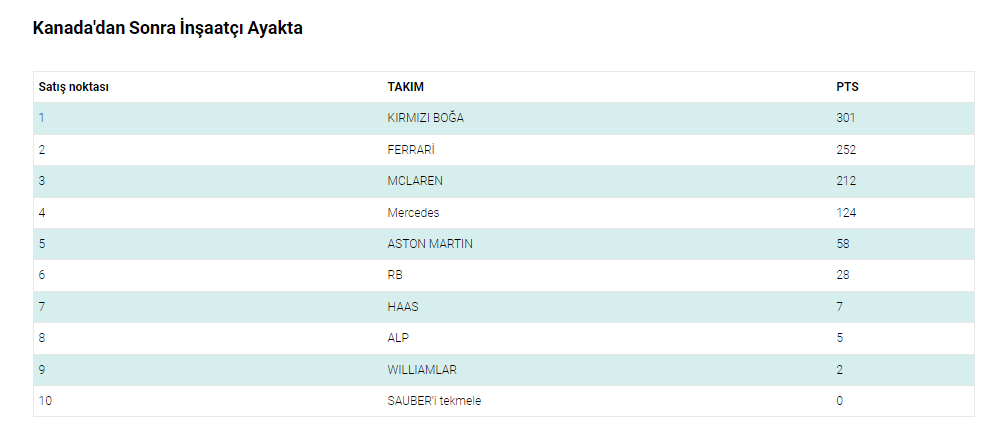Select the WILLIAMLAR team cell
This screenshot has height=438, width=1002.
point(422,370)
